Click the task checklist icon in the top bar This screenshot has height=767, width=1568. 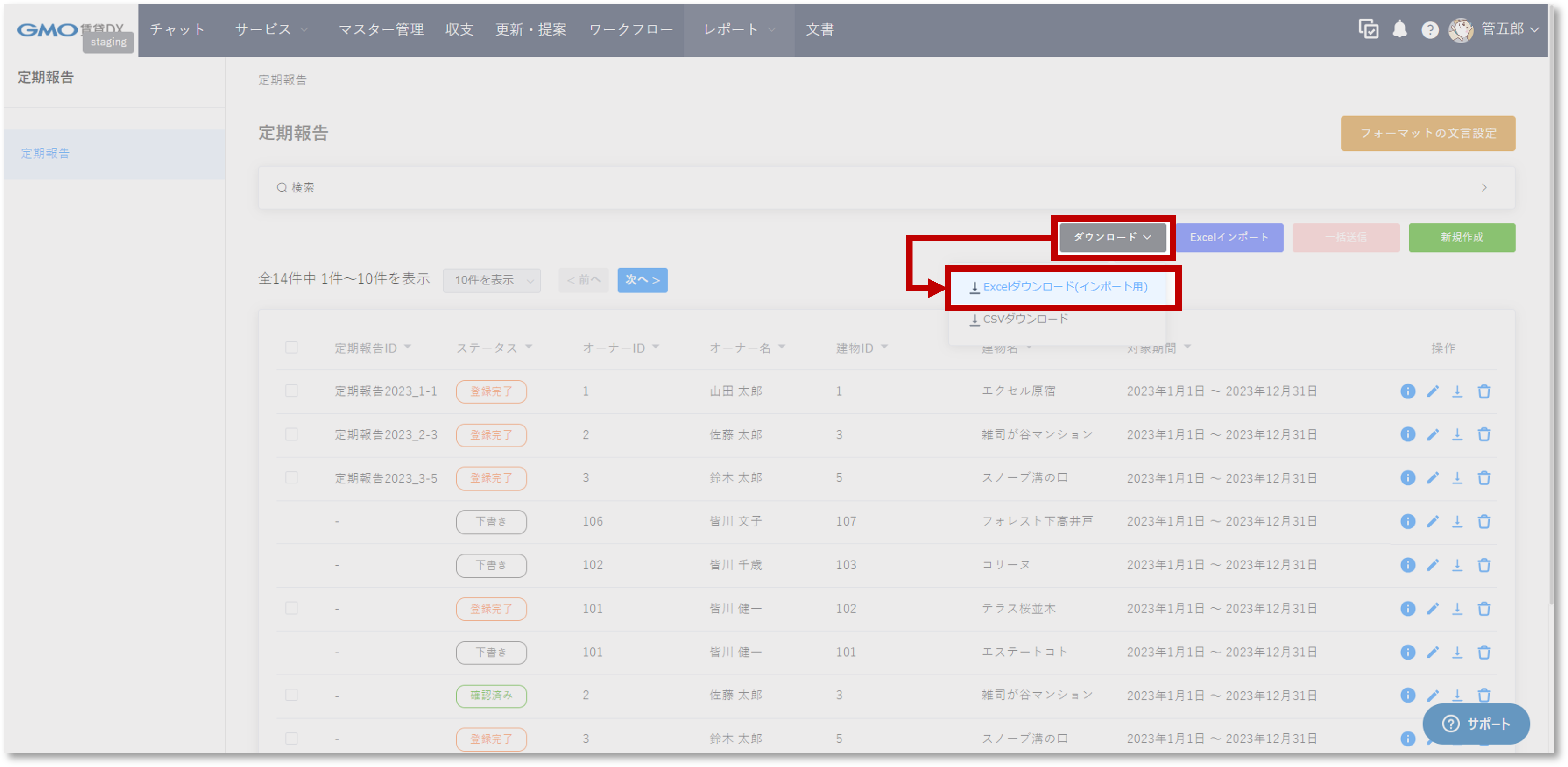coord(1369,29)
